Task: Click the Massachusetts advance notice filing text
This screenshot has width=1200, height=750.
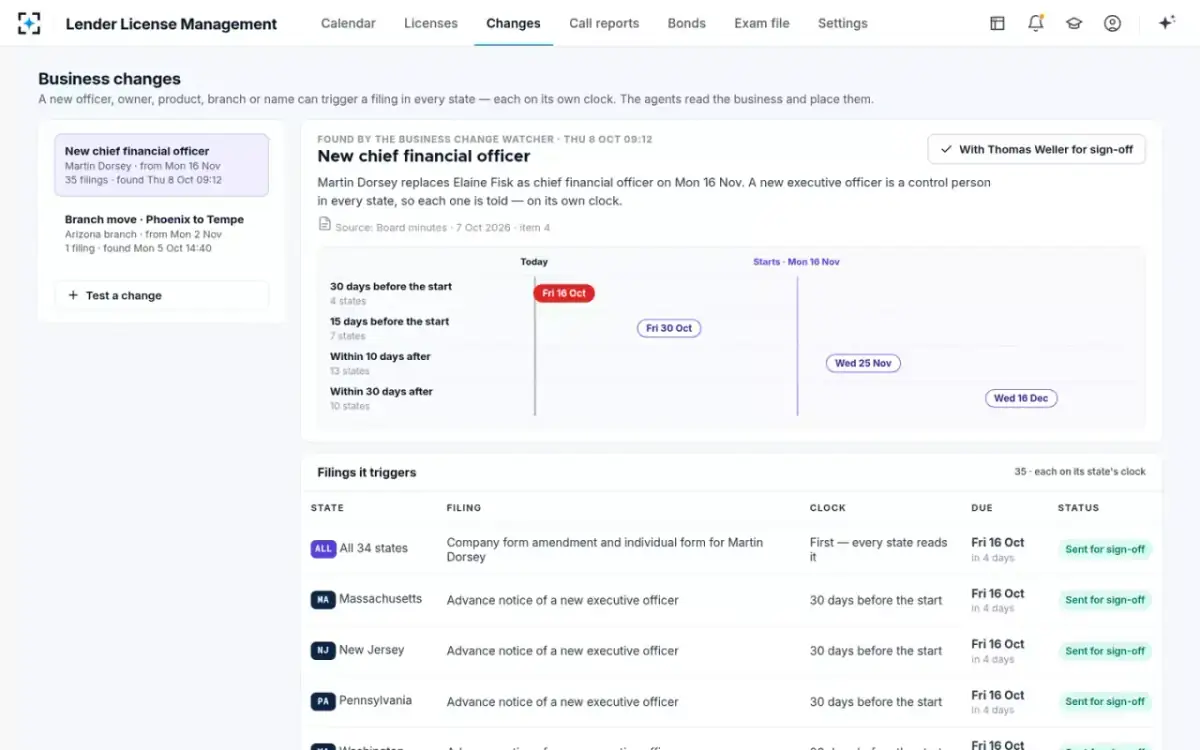Action: tap(563, 600)
